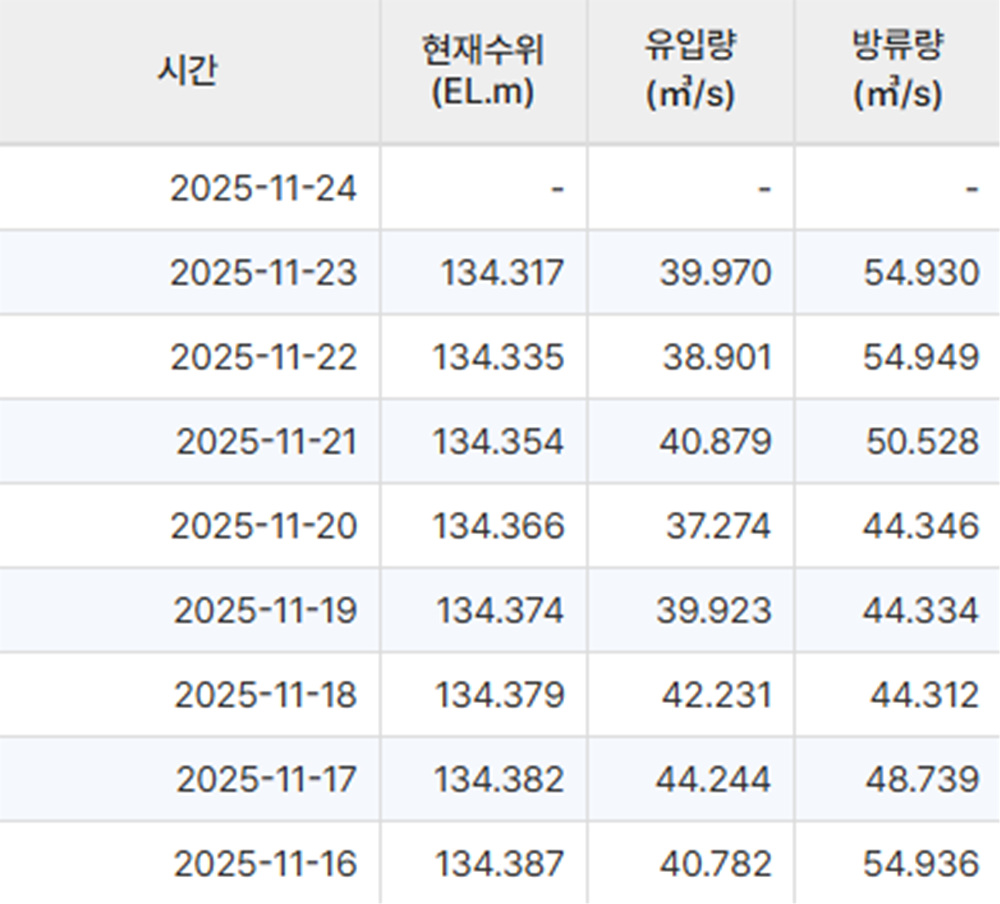The image size is (1000, 904).
Task: Click discharge value 54.930
Action: (921, 273)
